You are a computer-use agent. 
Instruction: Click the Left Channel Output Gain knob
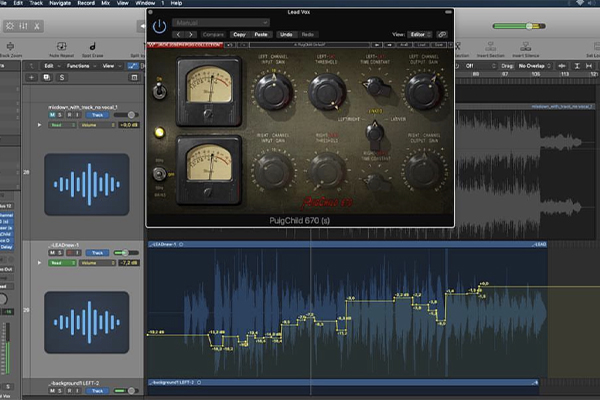[x=424, y=91]
